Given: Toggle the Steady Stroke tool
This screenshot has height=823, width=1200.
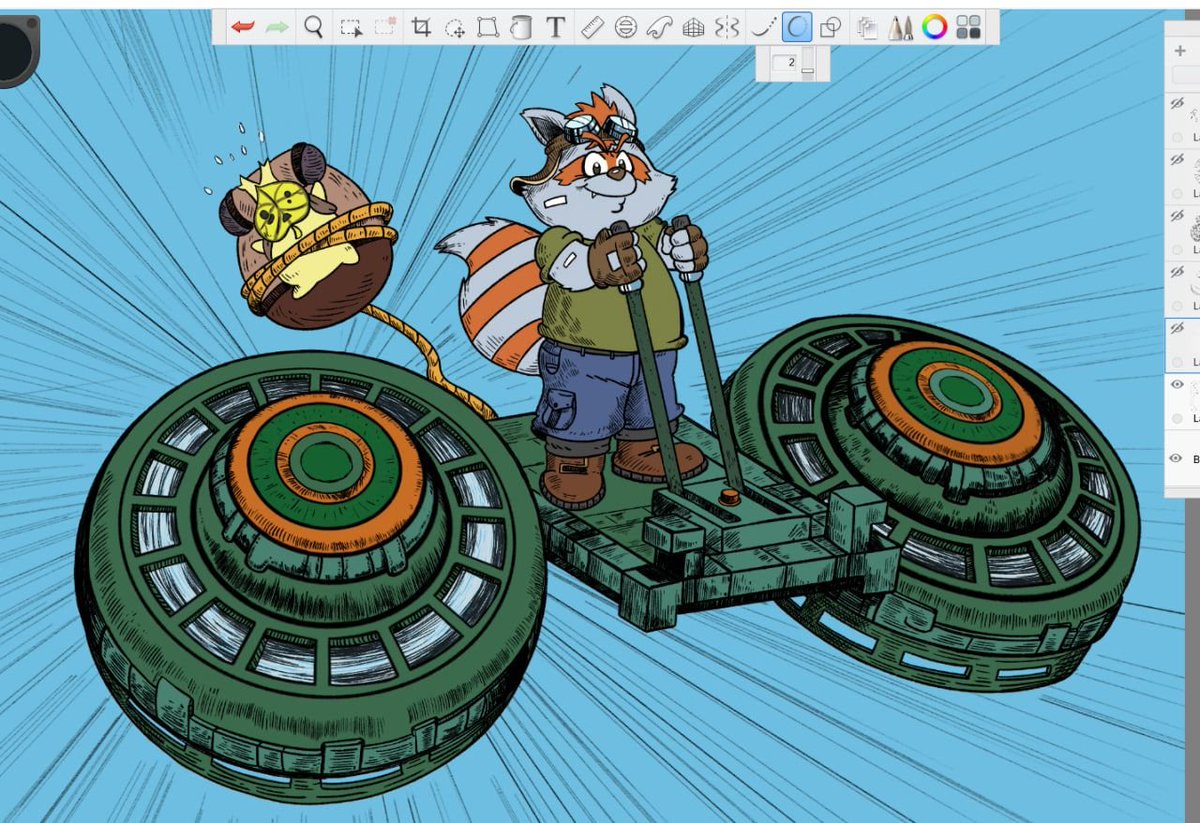Looking at the screenshot, I should [763, 27].
